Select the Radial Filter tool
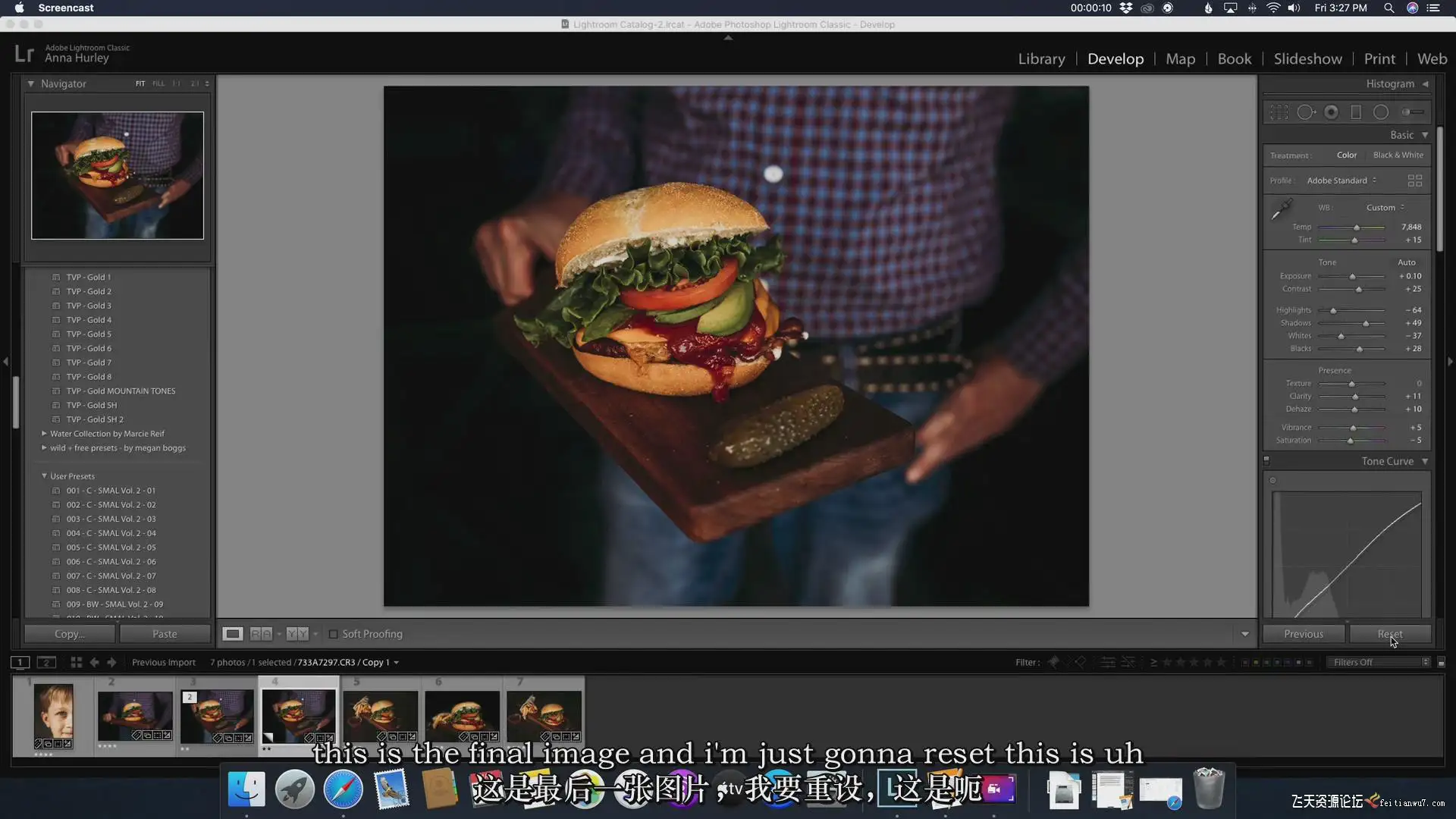Viewport: 1456px width, 819px height. click(x=1381, y=112)
